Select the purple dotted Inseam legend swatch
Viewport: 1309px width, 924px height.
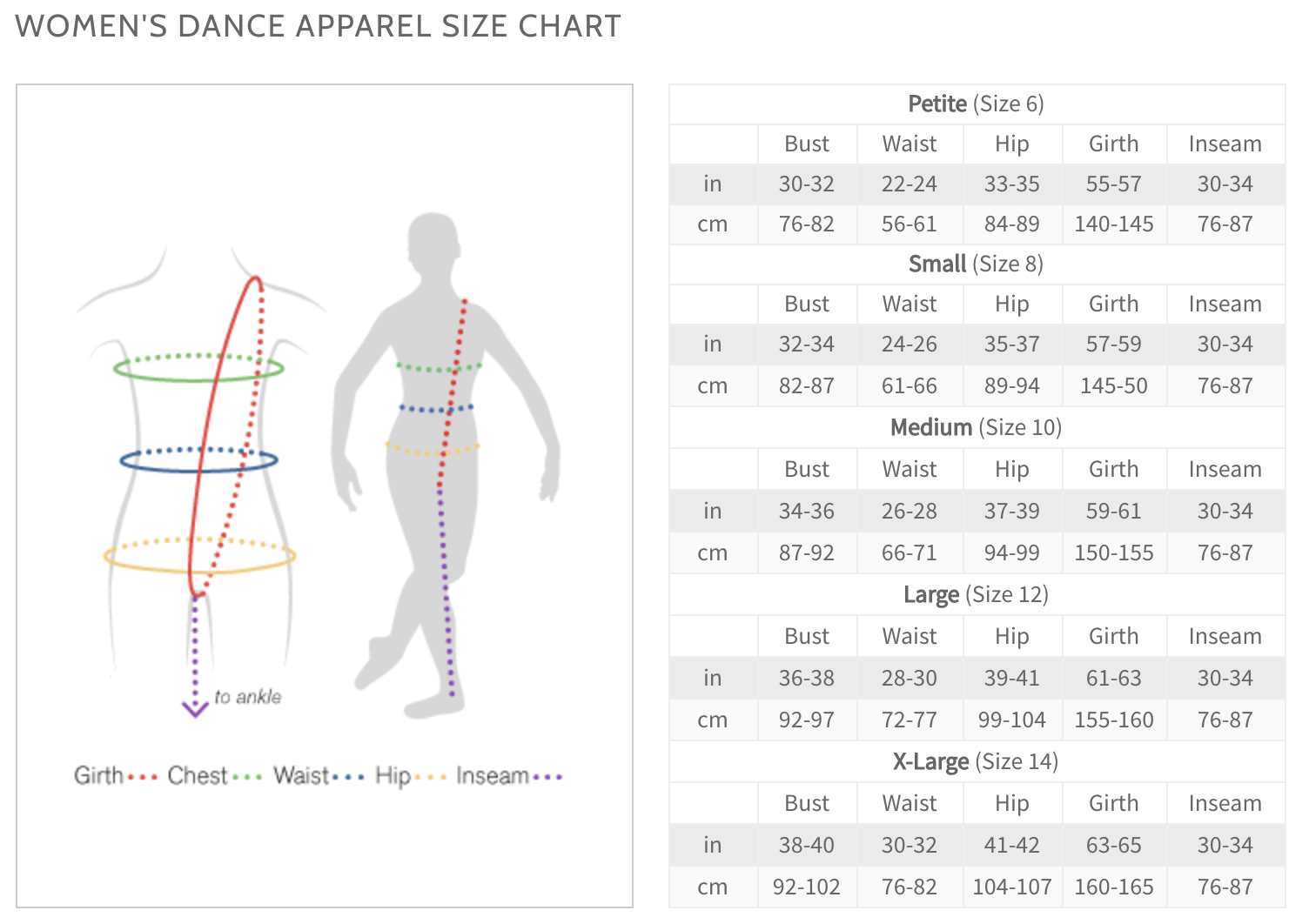coord(547,776)
